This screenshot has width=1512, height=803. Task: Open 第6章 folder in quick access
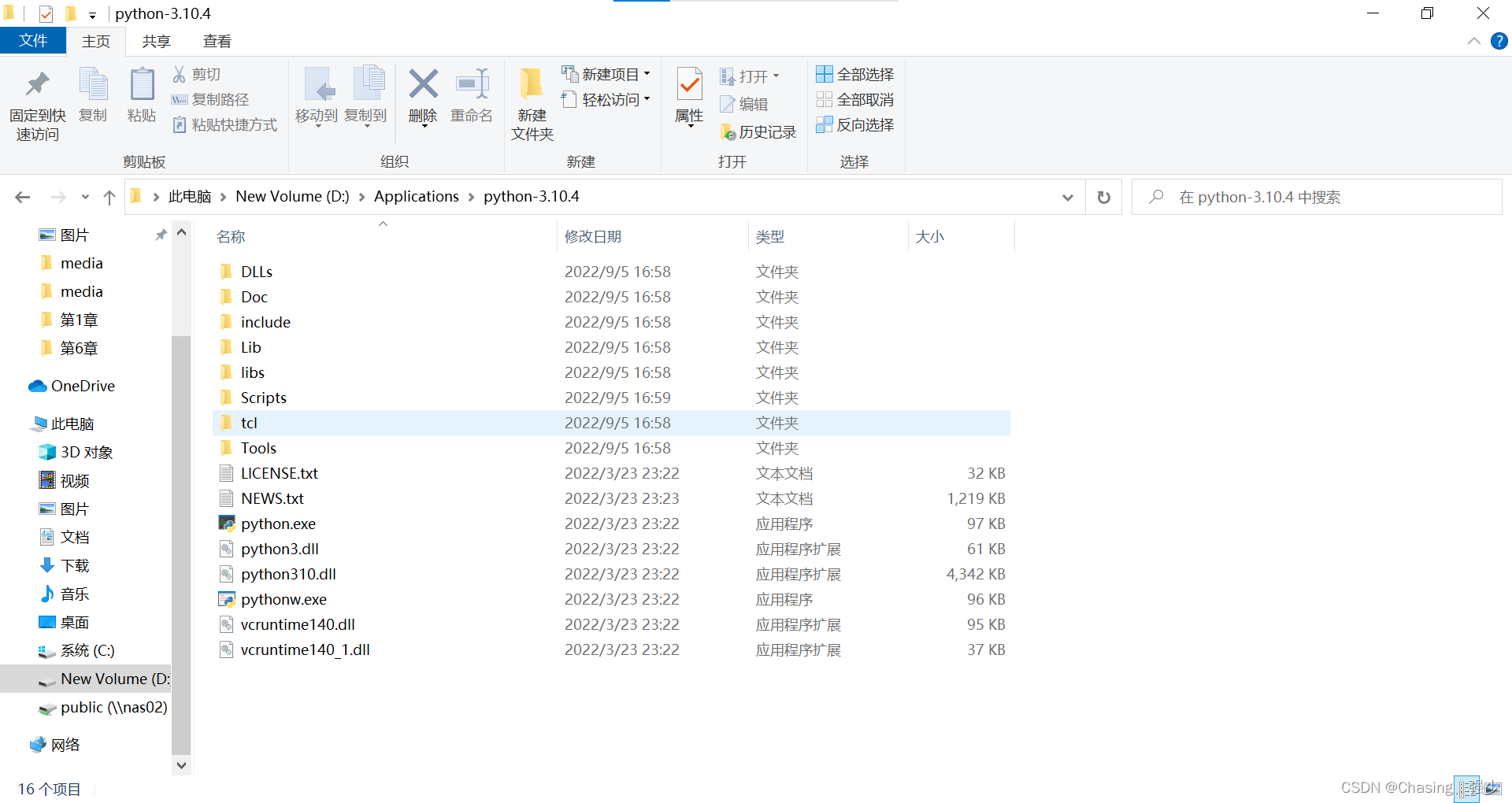pos(69,348)
